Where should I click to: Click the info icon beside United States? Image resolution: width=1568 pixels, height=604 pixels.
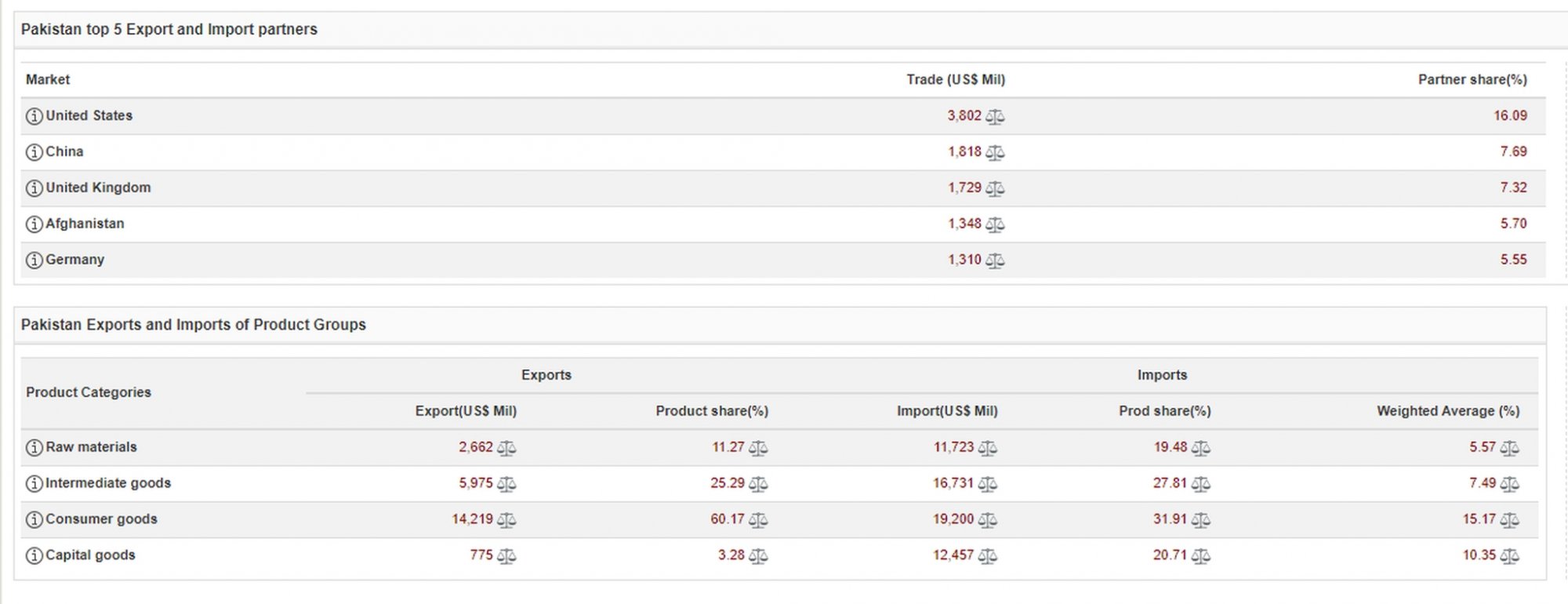pyautogui.click(x=34, y=116)
